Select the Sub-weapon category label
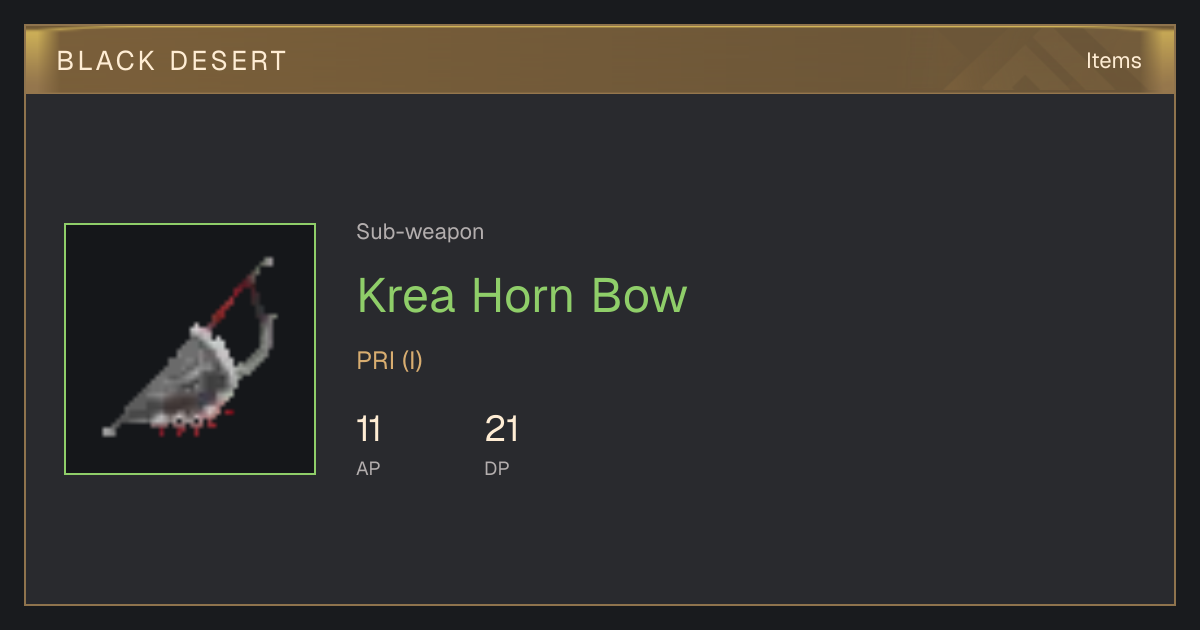The width and height of the screenshot is (1200, 630). tap(420, 232)
